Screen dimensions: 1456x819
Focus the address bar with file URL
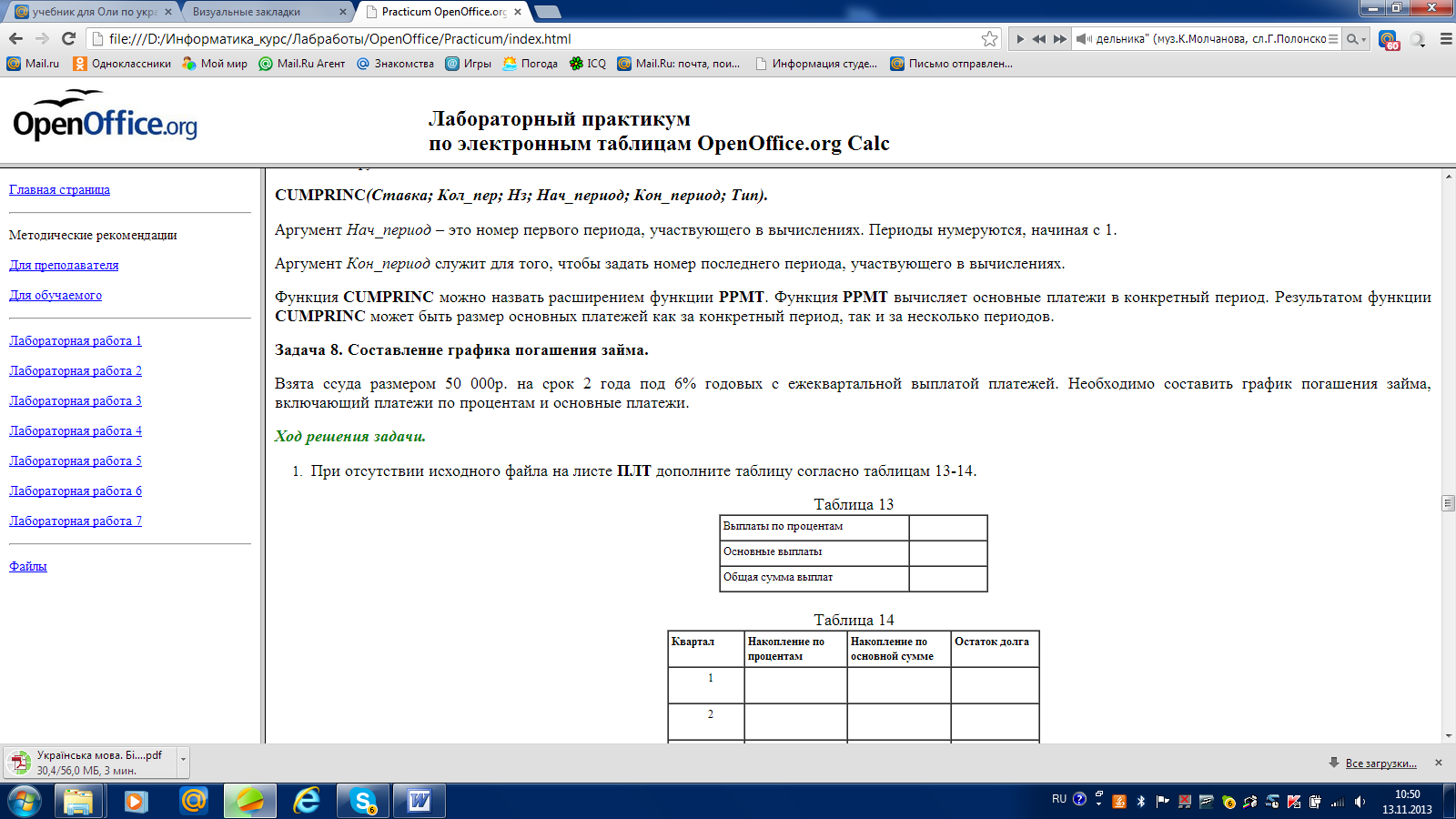tap(537, 38)
